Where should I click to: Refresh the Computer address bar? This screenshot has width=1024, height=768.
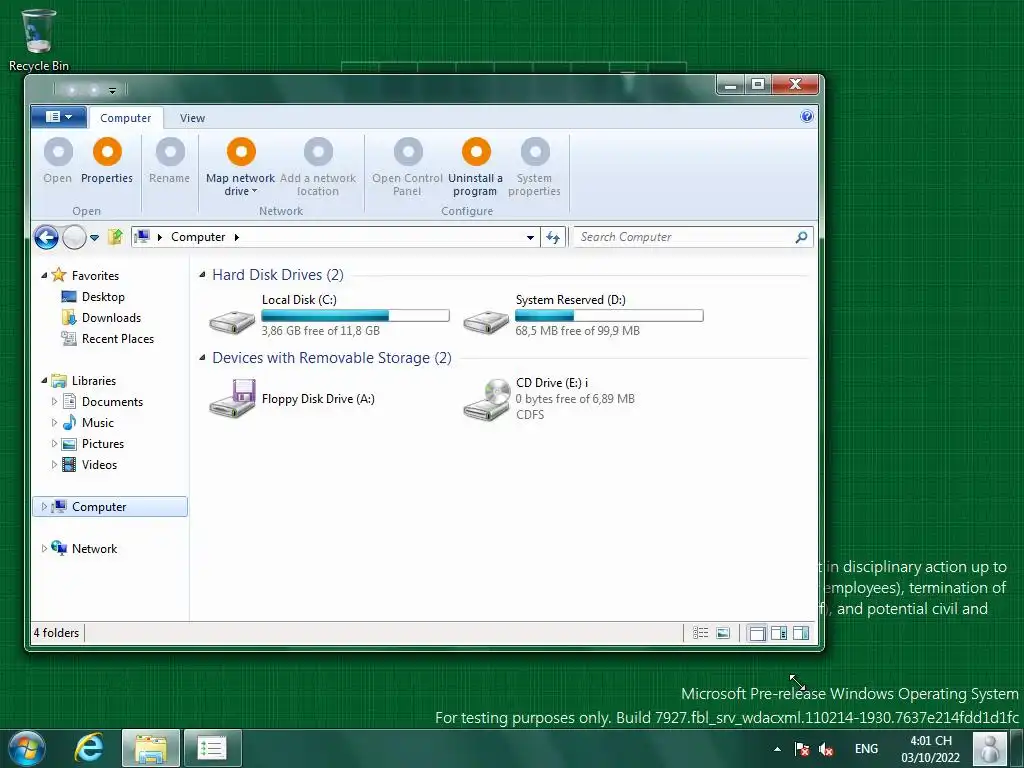point(553,237)
